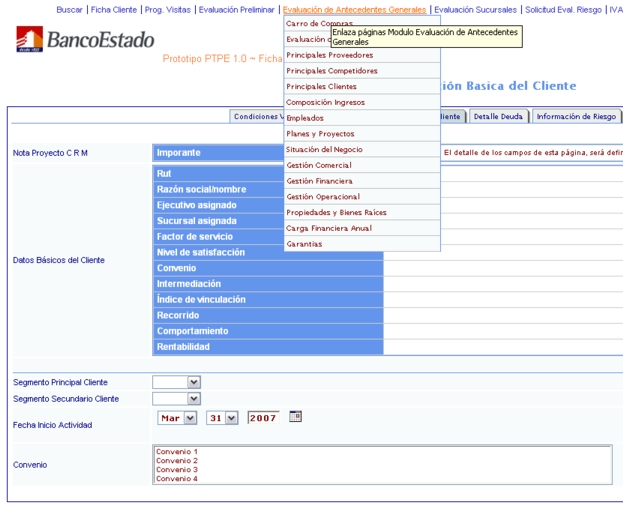Select Convenio 2 in the list box

(177, 460)
